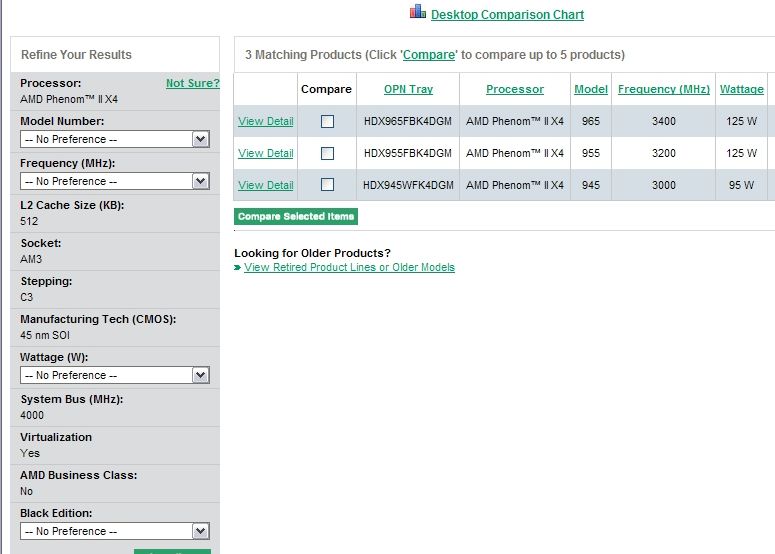Click the L2 Cache Size value 512

click(x=29, y=221)
